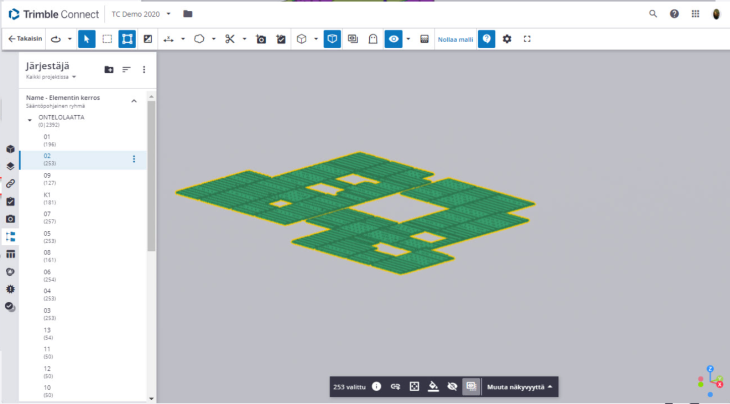Viewport: 730px width, 404px height.
Task: Click the Nollaa malli button
Action: pos(455,39)
